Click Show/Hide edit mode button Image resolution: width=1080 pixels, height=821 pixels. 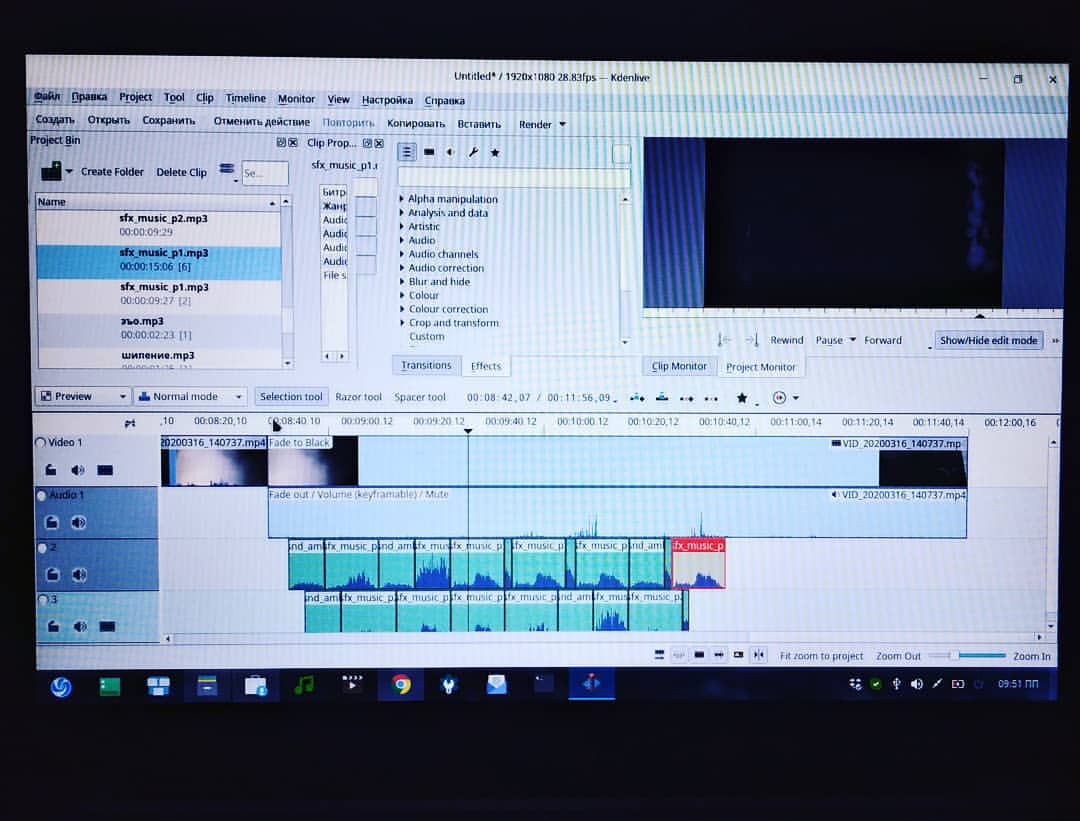pyautogui.click(x=988, y=340)
